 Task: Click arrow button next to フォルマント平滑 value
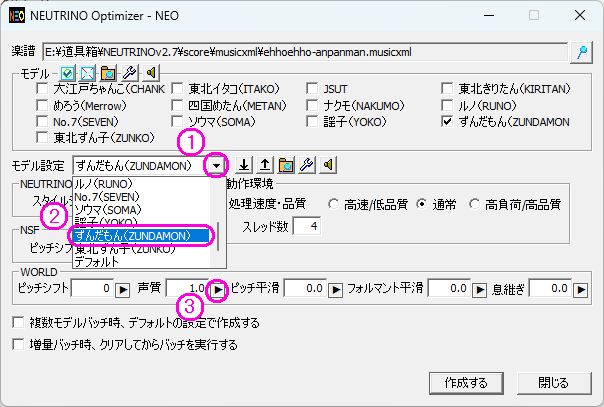tap(480, 289)
